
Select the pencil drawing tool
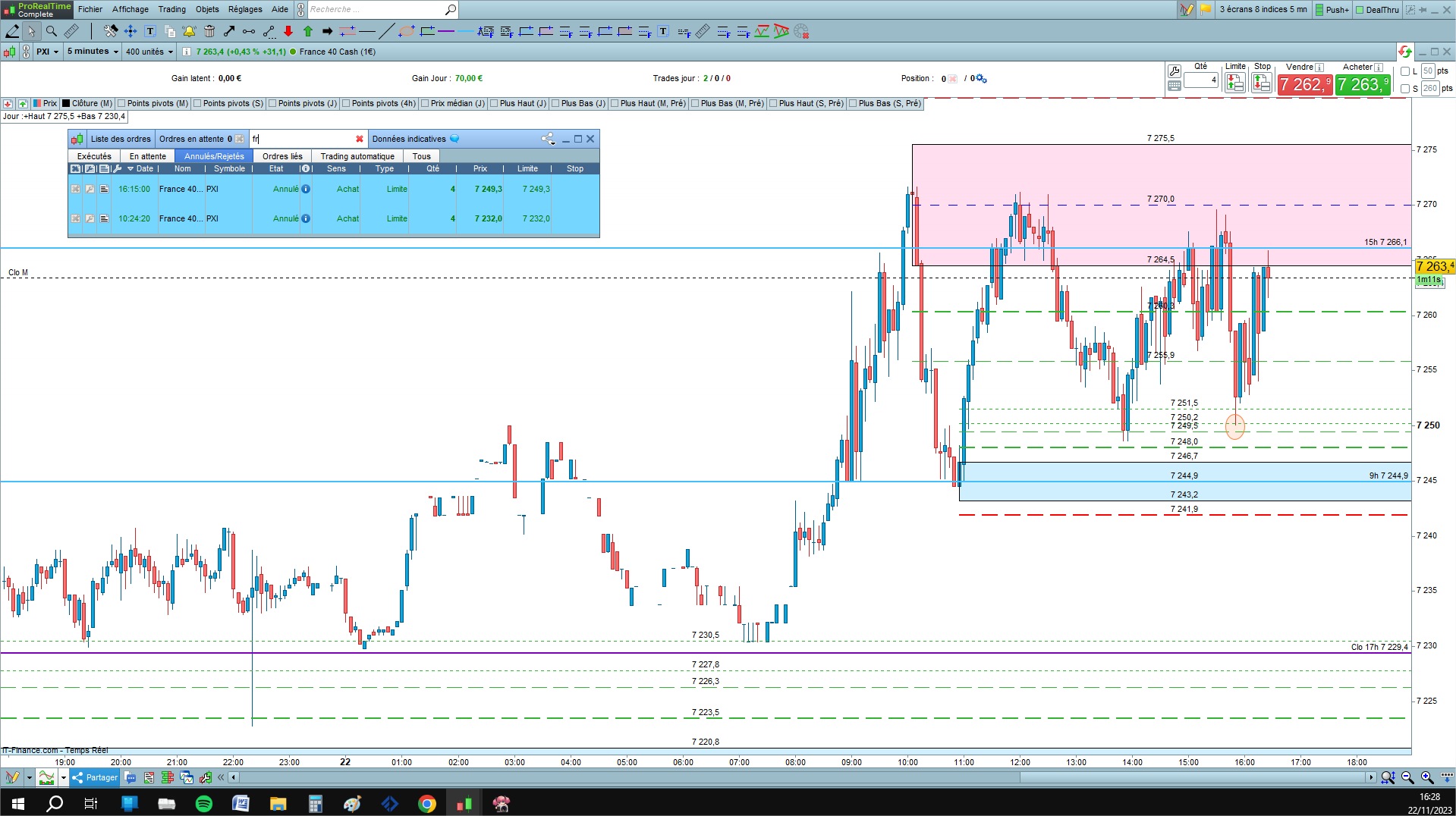[12, 31]
